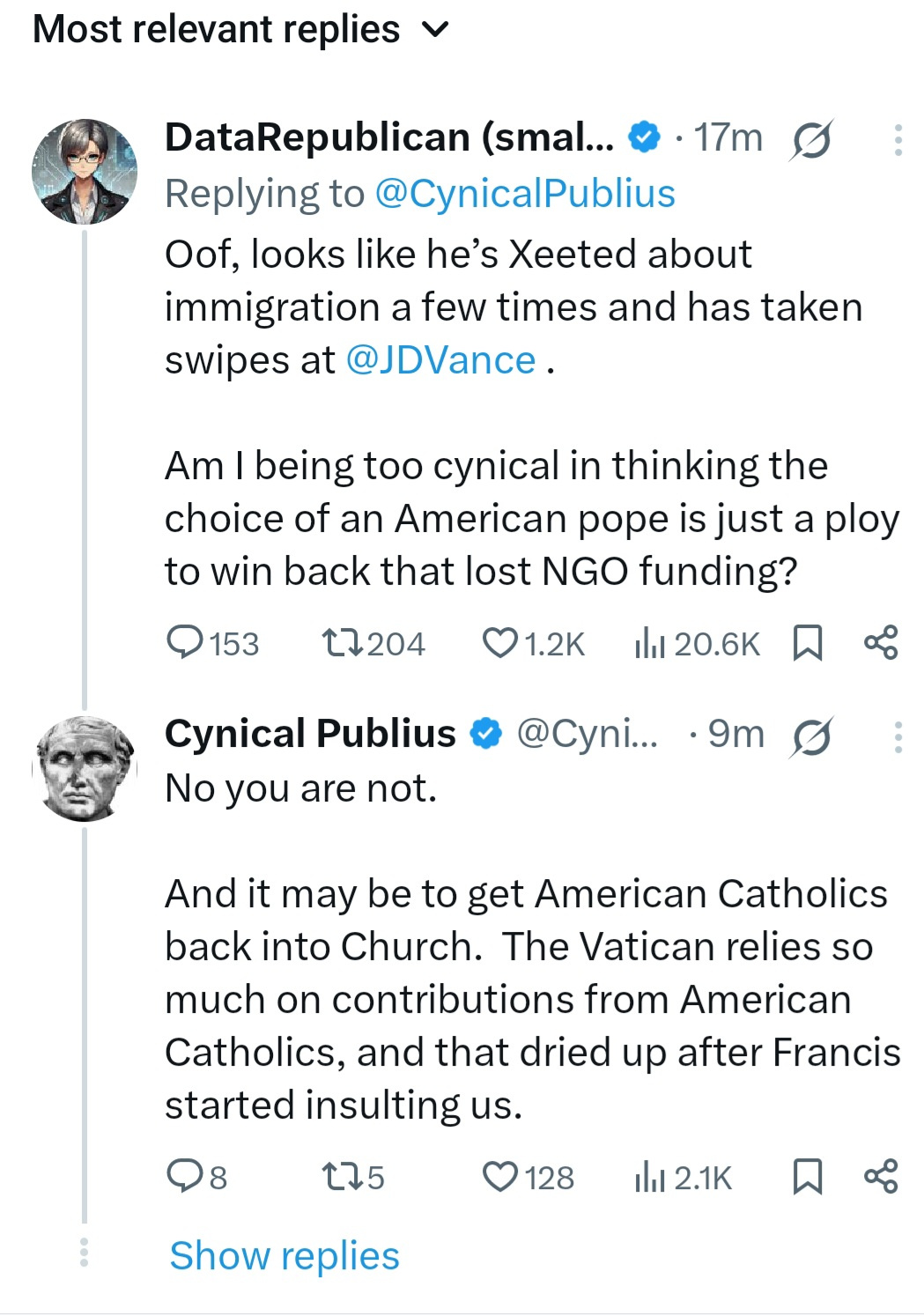Bookmark DataRepublican's reply
Image resolution: width=924 pixels, height=1316 pixels.
pos(808,643)
